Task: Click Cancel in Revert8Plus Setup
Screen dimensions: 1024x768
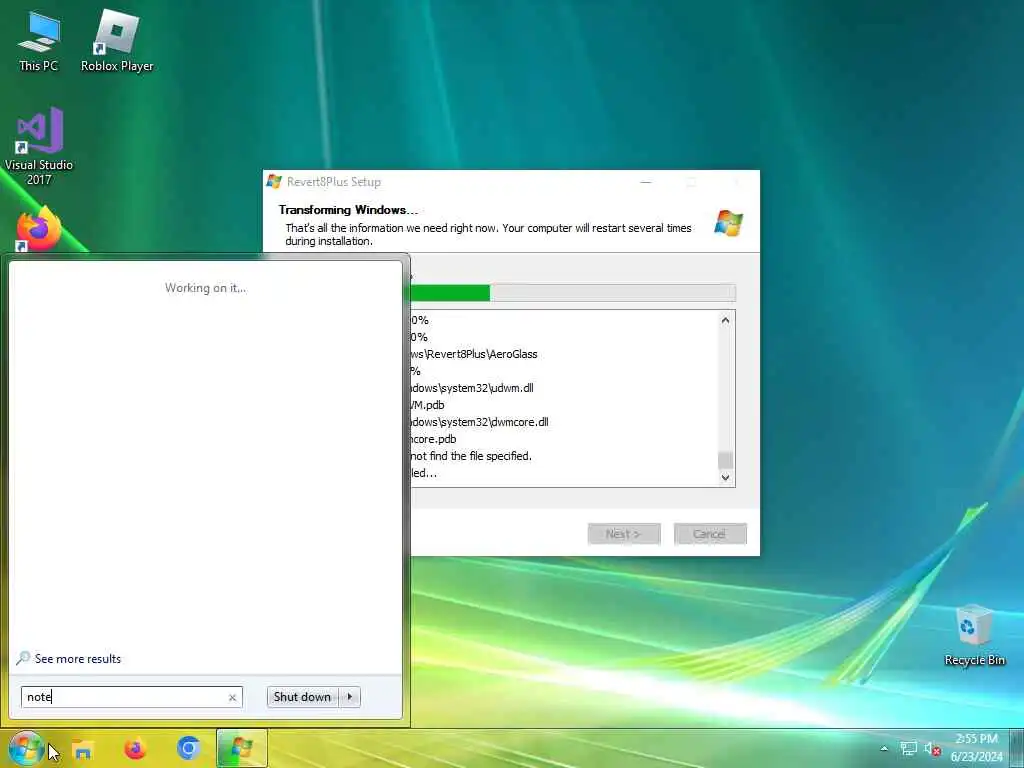Action: 710,534
